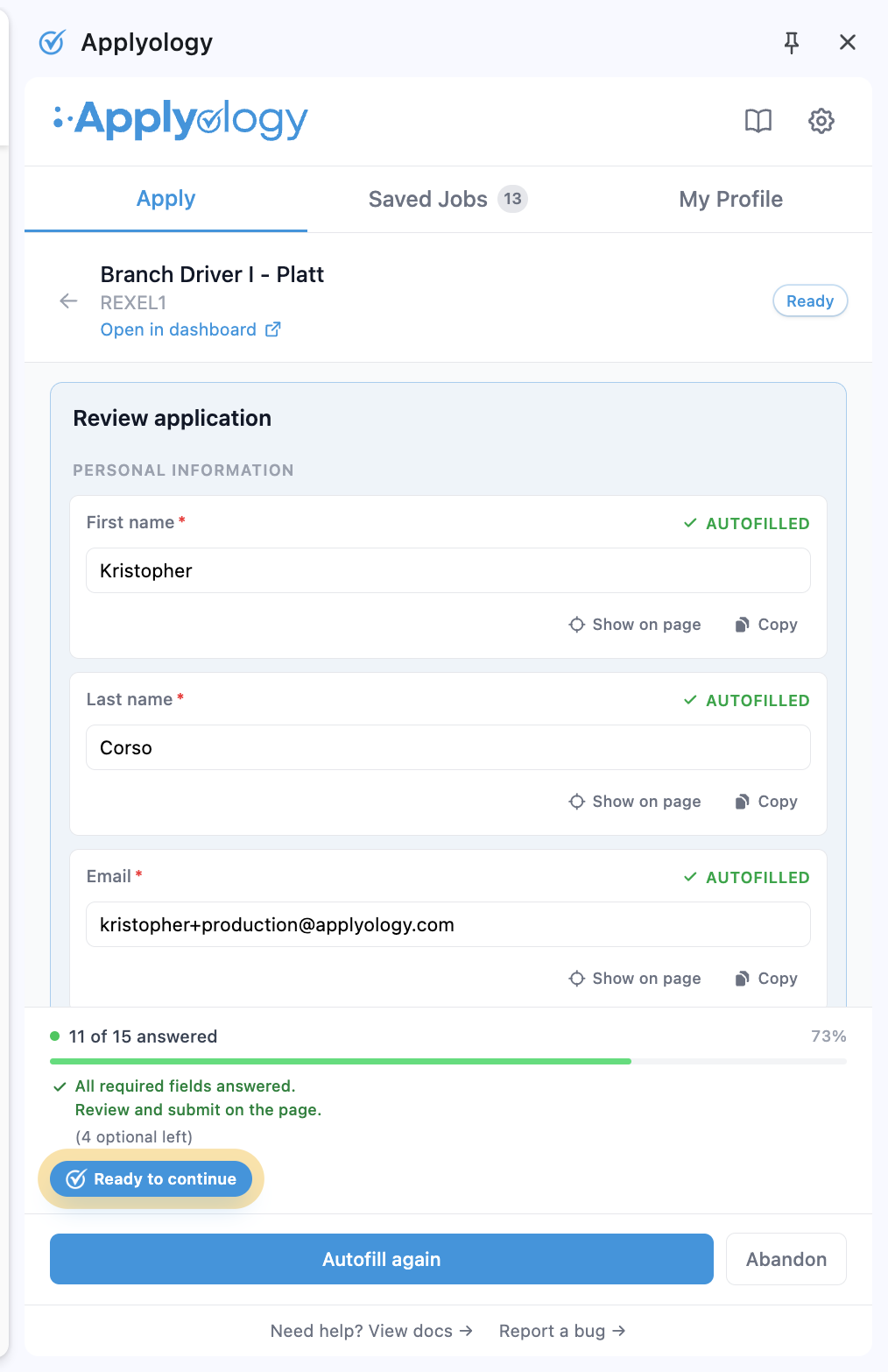Viewport: 888px width, 1372px height.
Task: Click Autofill again
Action: [x=382, y=1259]
